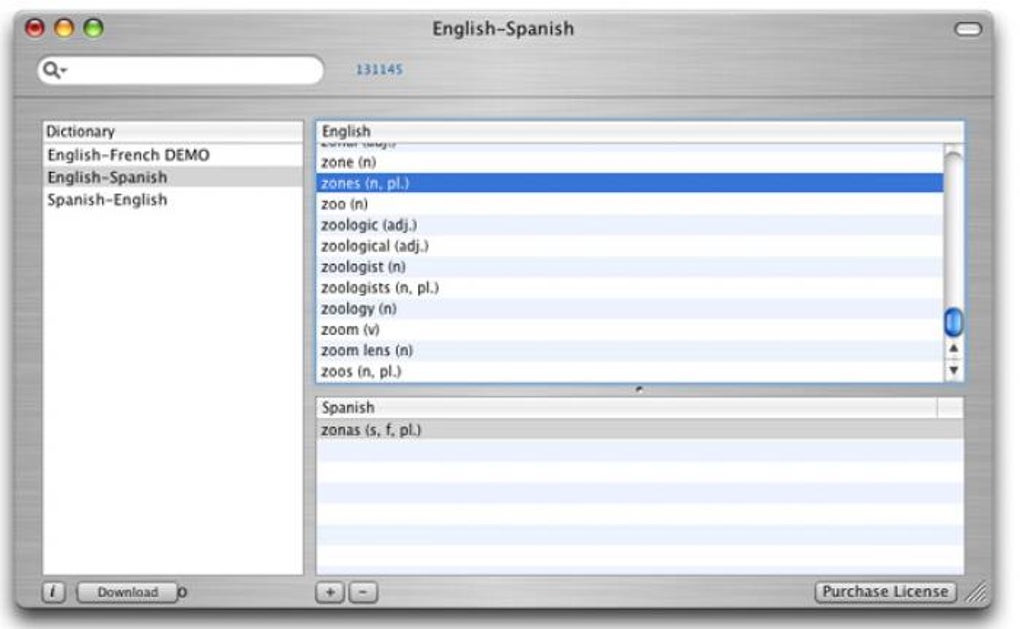
Task: Click the Purchase License button
Action: (885, 592)
